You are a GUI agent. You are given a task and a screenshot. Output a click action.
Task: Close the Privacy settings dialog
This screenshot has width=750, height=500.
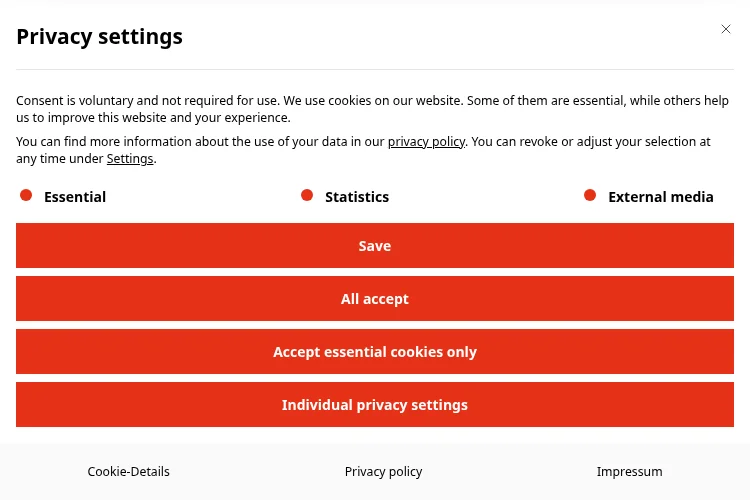726,29
